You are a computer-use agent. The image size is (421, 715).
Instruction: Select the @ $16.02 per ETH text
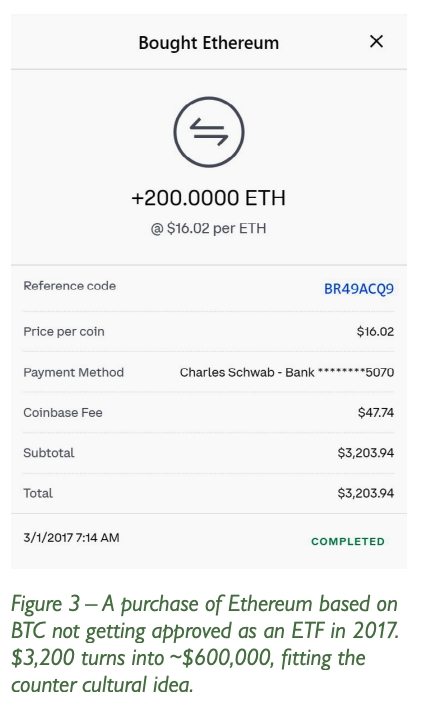pyautogui.click(x=208, y=228)
